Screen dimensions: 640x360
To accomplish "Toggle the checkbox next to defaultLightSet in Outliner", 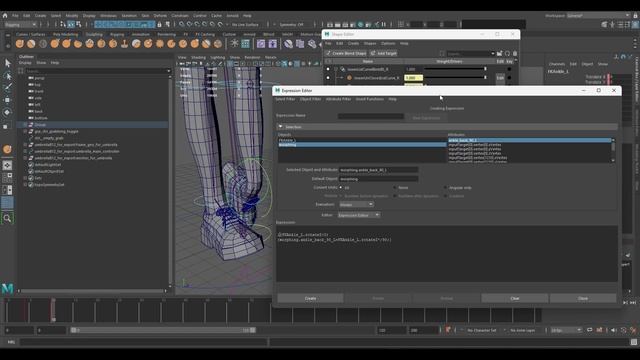I will 31,164.
